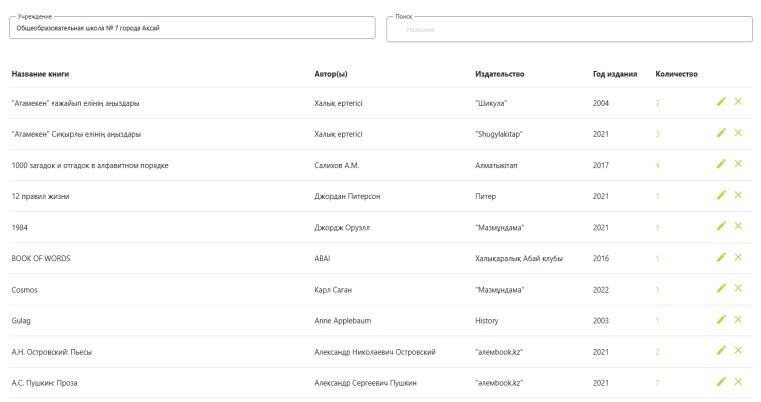Click the 'Количество' column header
Image resolution: width=761 pixels, height=402 pixels.
tap(676, 74)
